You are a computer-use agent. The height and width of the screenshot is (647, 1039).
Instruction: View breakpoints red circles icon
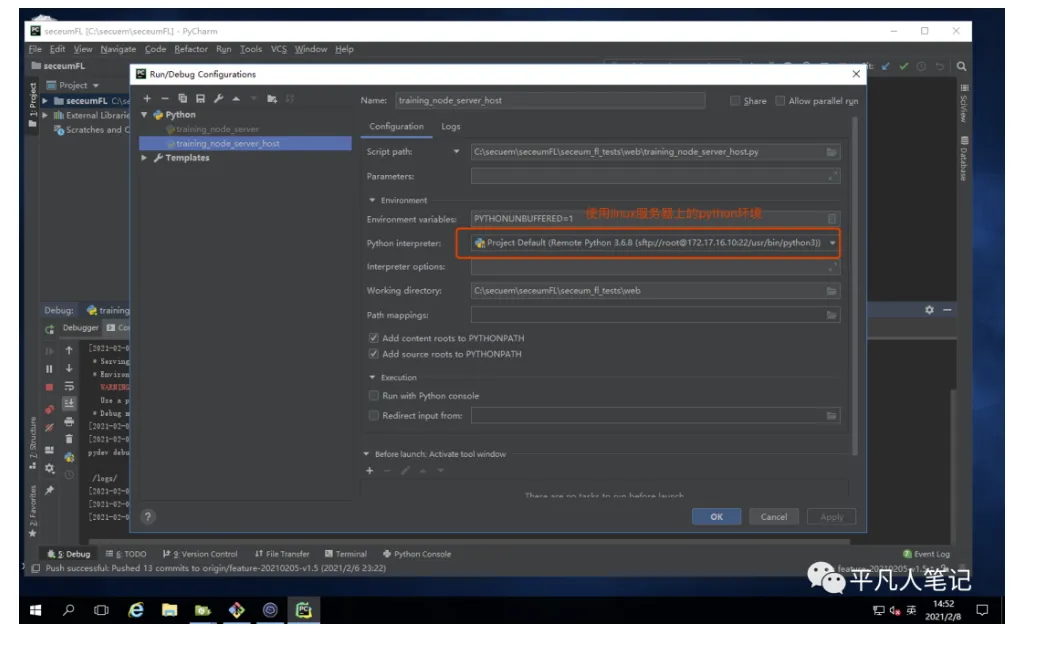coord(49,410)
